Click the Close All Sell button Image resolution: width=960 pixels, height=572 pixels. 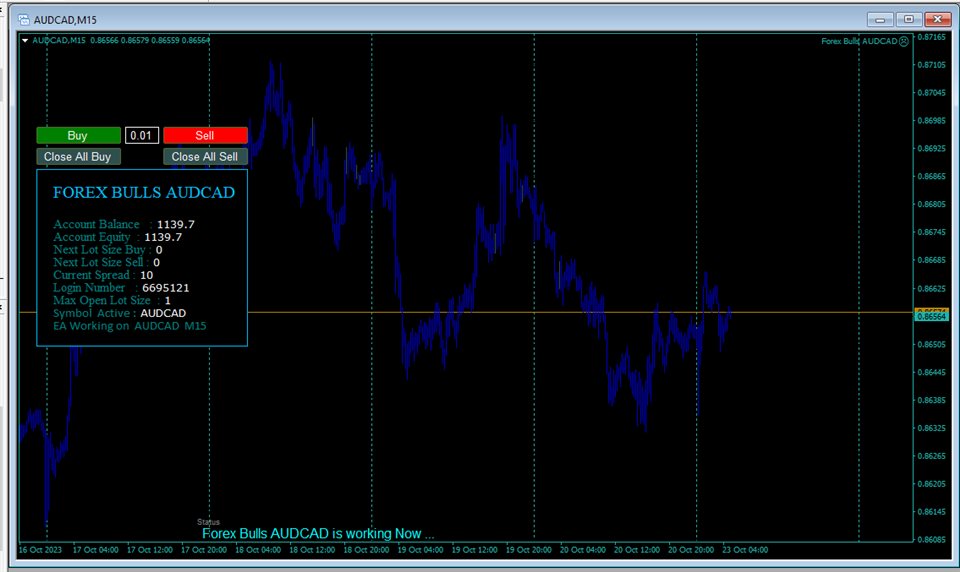[x=205, y=157]
